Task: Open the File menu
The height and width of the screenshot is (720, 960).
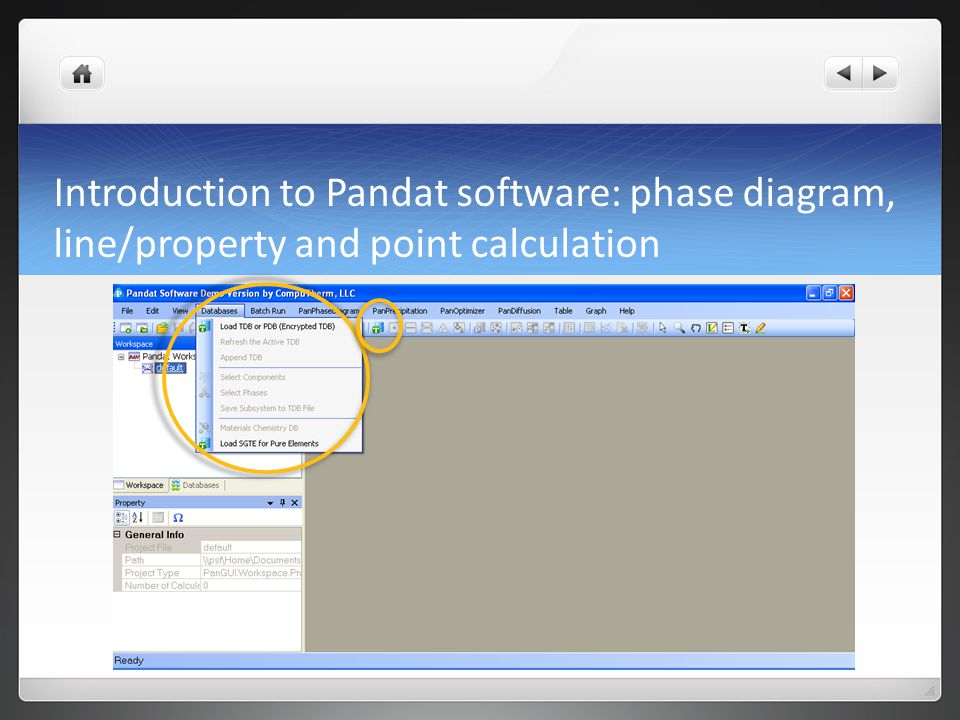Action: tap(127, 311)
